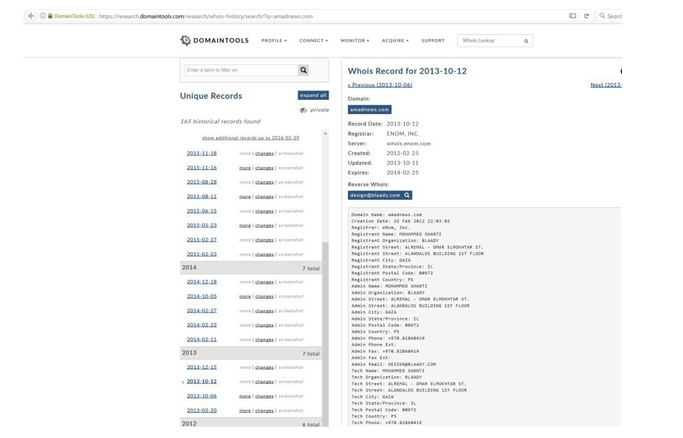This screenshot has height=438, width=683.
Task: Click more for the 2013-03-20 record
Action: (245, 411)
